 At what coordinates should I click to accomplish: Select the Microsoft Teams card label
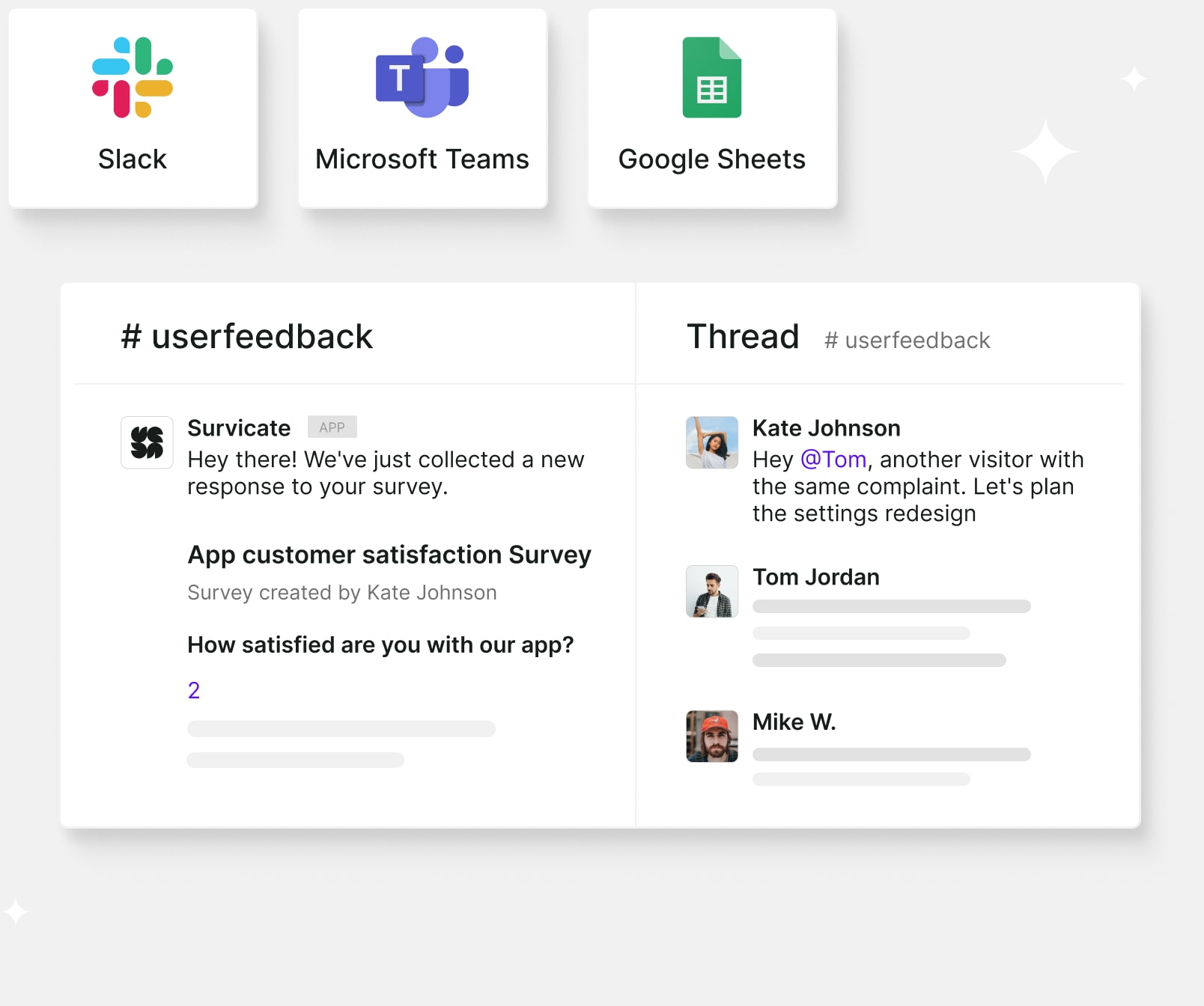(x=422, y=159)
